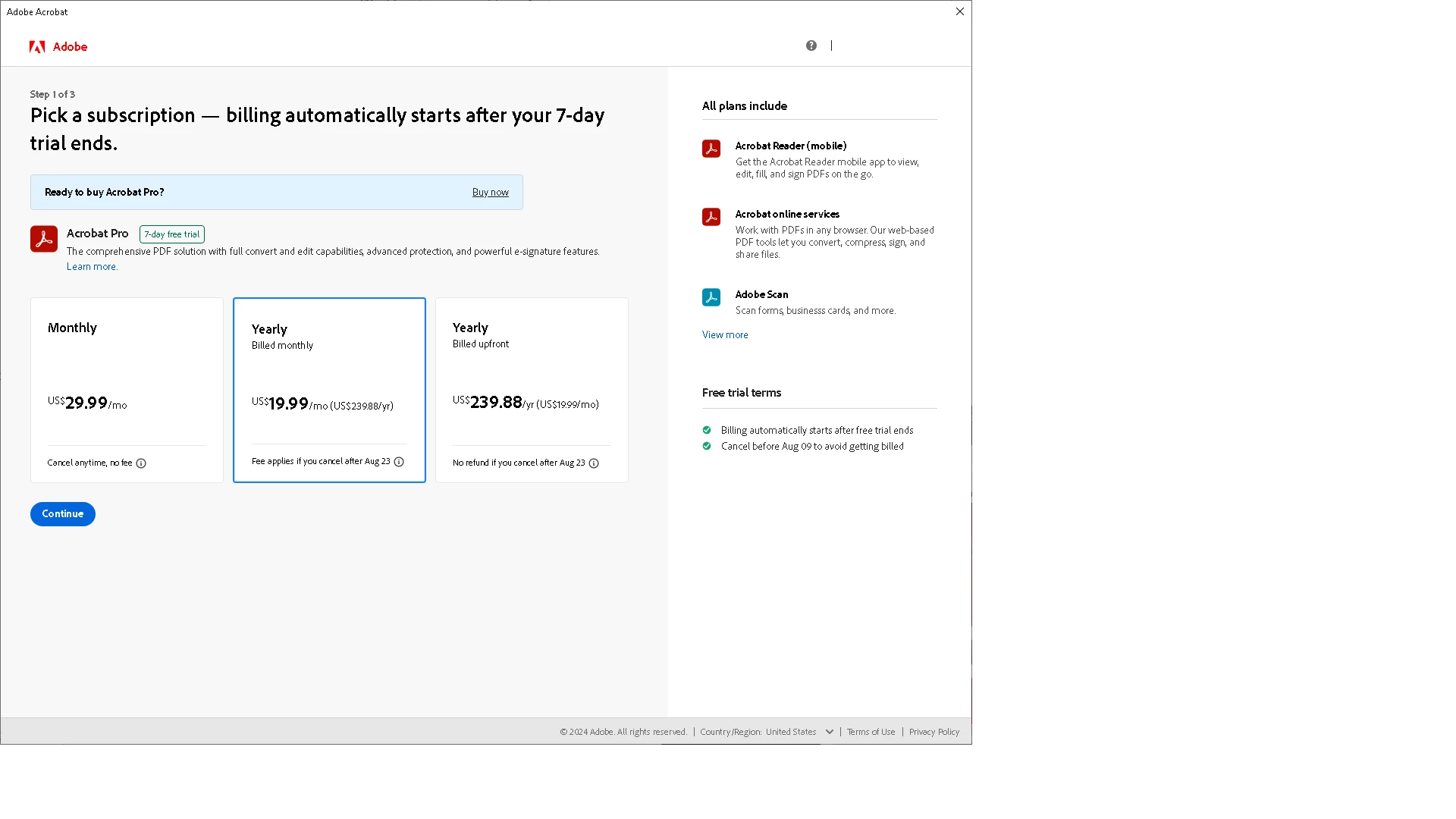Screen dimensions: 1456x819
Task: Click the Adobe Scan teal icon
Action: click(x=711, y=297)
